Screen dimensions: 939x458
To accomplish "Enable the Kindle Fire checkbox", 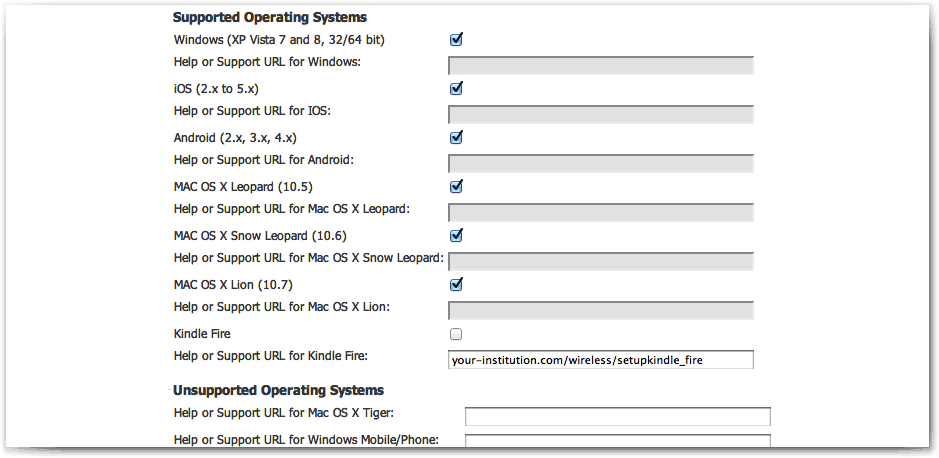I will coord(456,334).
